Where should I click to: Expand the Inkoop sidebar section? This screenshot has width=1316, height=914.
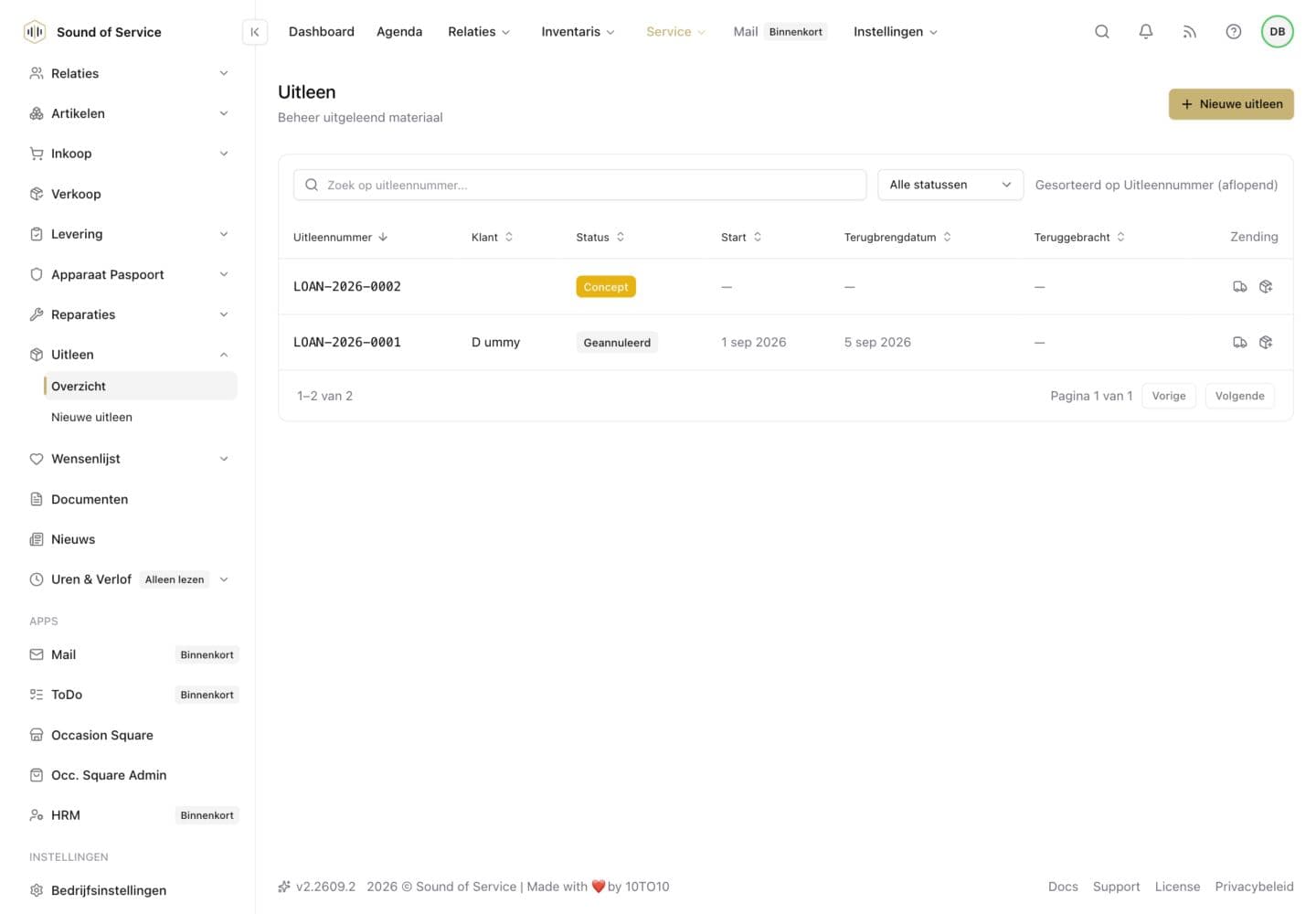coord(130,154)
